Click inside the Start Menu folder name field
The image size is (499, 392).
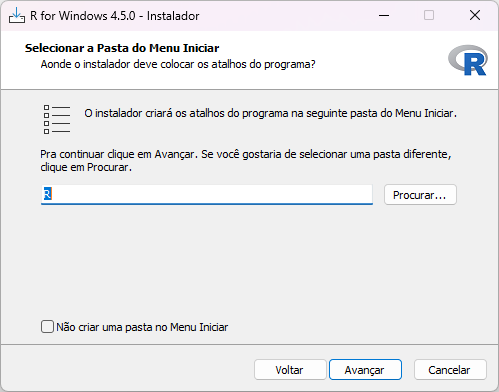[x=207, y=195]
